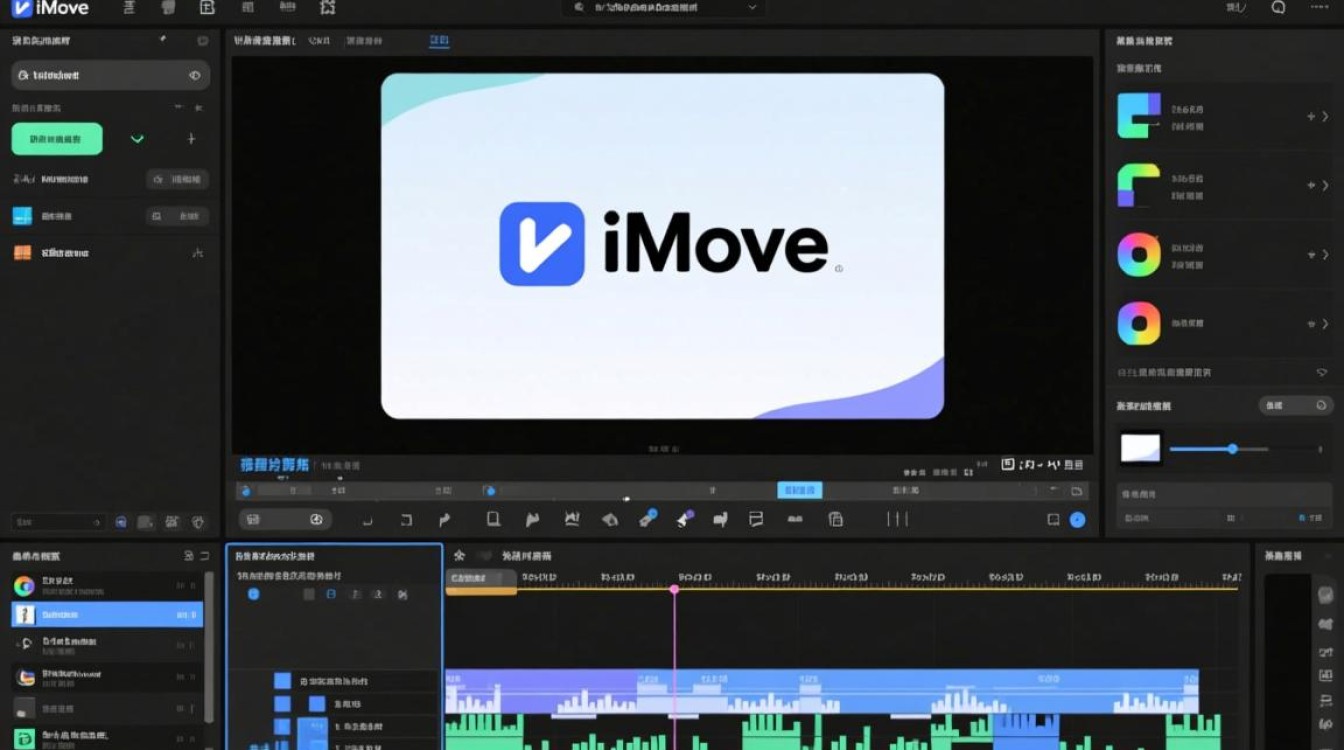The image size is (1344, 750).
Task: Select the eraser-shaped tool in the toolbar
Action: click(x=609, y=519)
